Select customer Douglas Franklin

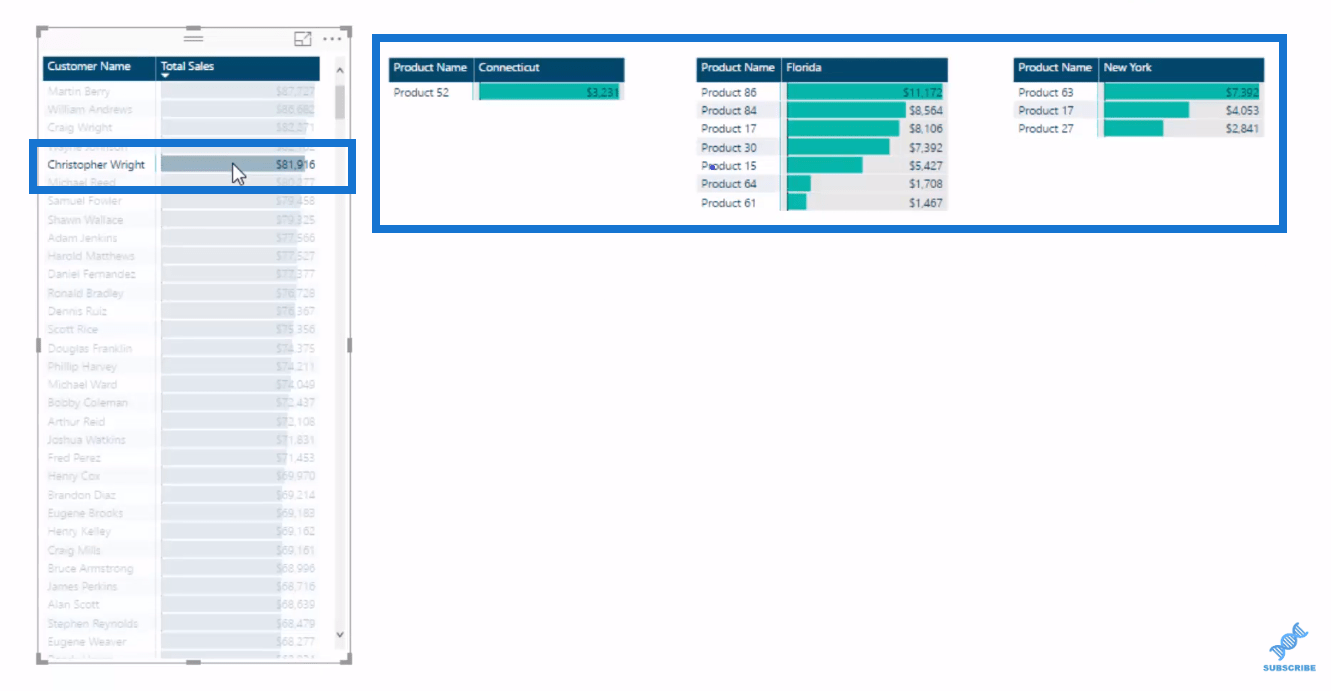click(89, 348)
